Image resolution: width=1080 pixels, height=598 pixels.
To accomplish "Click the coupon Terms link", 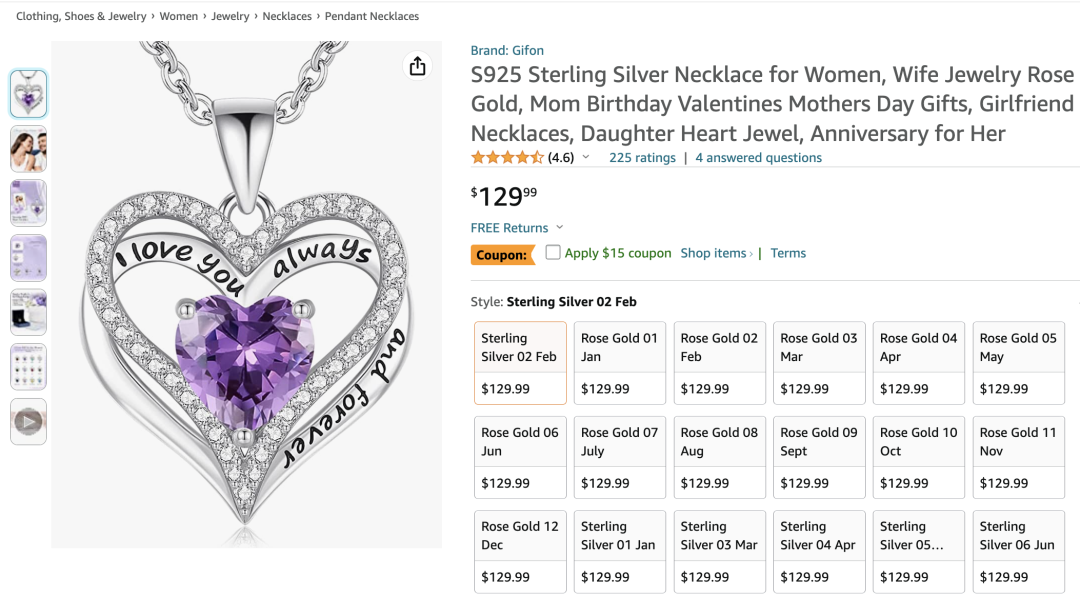I will [788, 253].
